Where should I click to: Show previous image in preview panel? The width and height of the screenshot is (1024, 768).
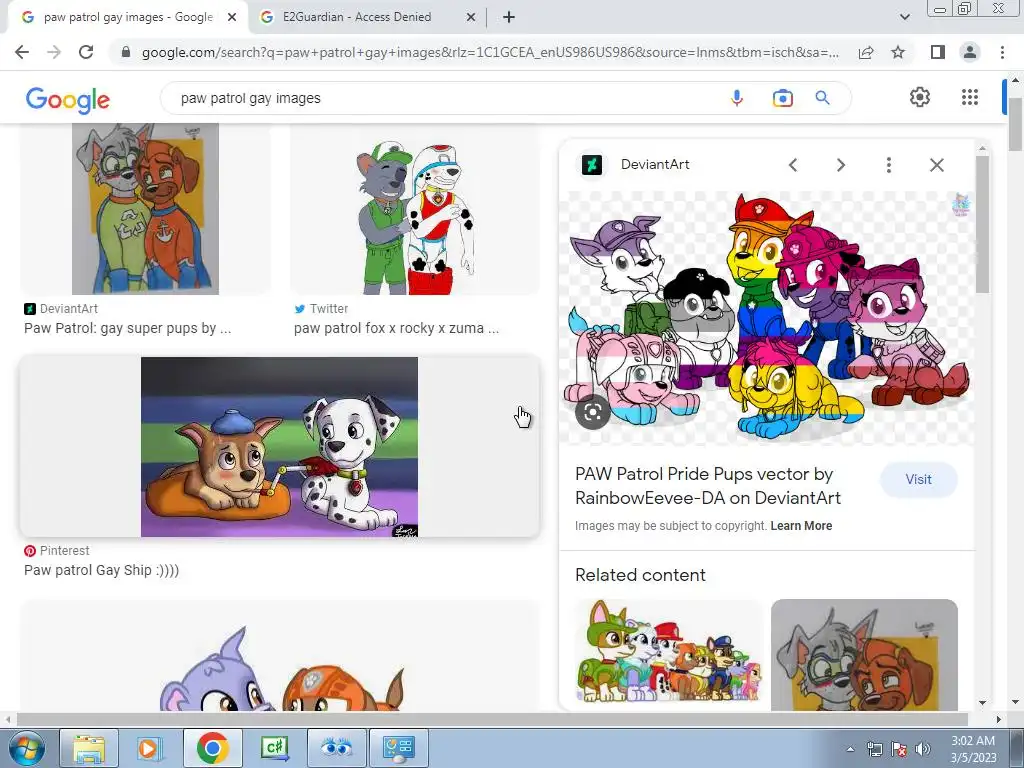pos(793,165)
